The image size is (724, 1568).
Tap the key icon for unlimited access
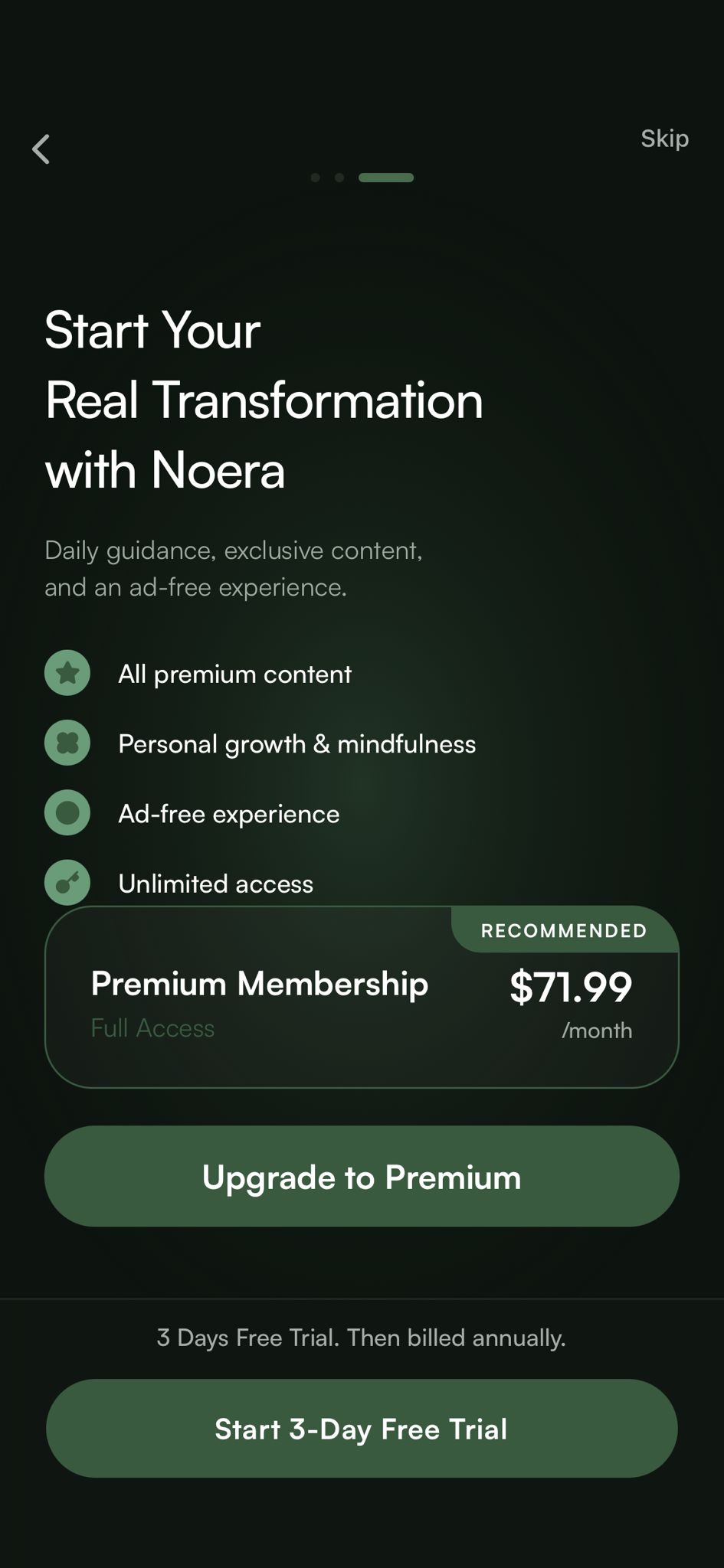67,883
